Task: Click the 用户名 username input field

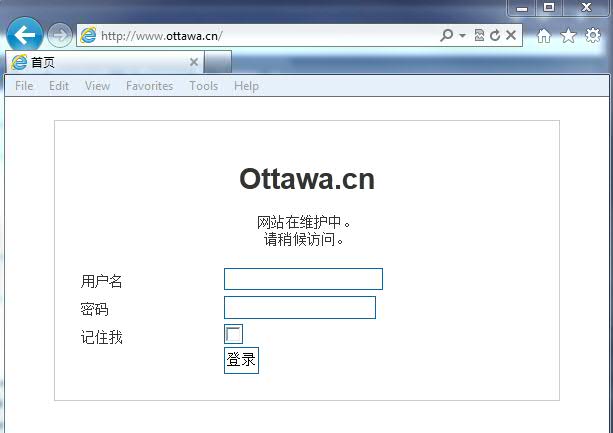Action: (x=303, y=279)
